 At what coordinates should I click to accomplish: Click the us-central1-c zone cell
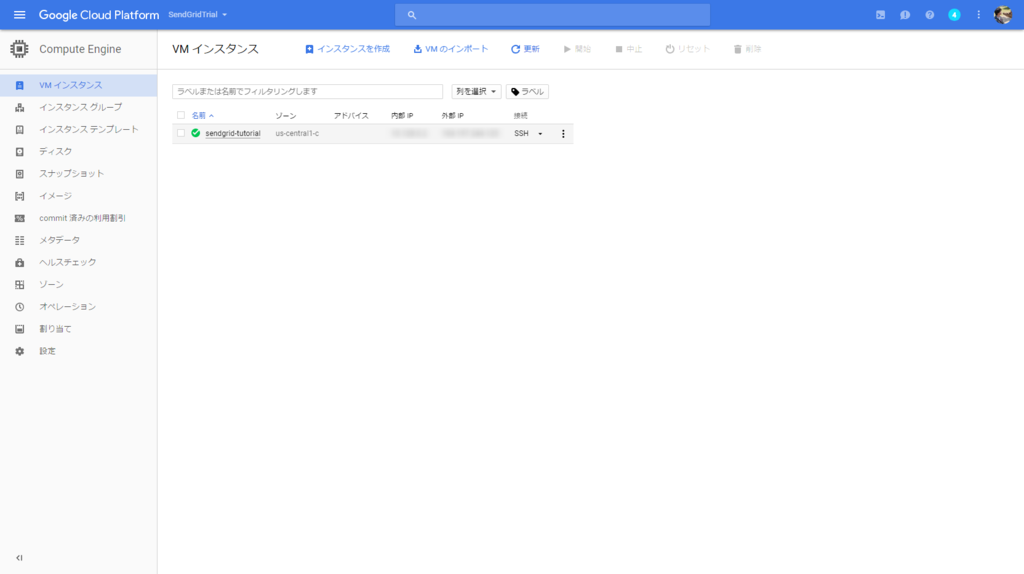point(297,133)
